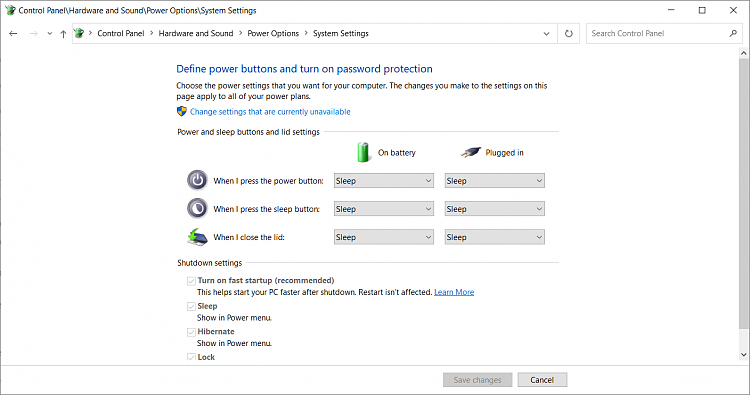Toggle Turn on fast startup checkbox
Viewport: 750px width, 395px height.
191,281
